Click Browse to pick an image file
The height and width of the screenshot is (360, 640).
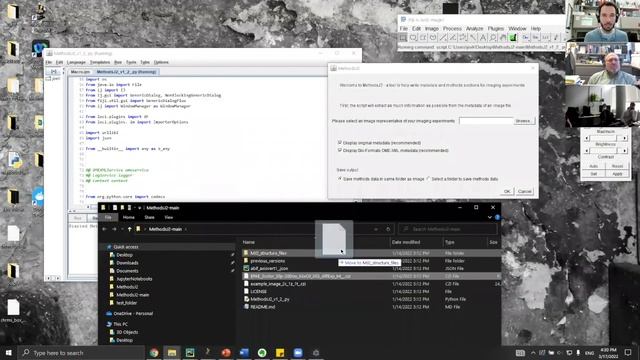point(524,121)
